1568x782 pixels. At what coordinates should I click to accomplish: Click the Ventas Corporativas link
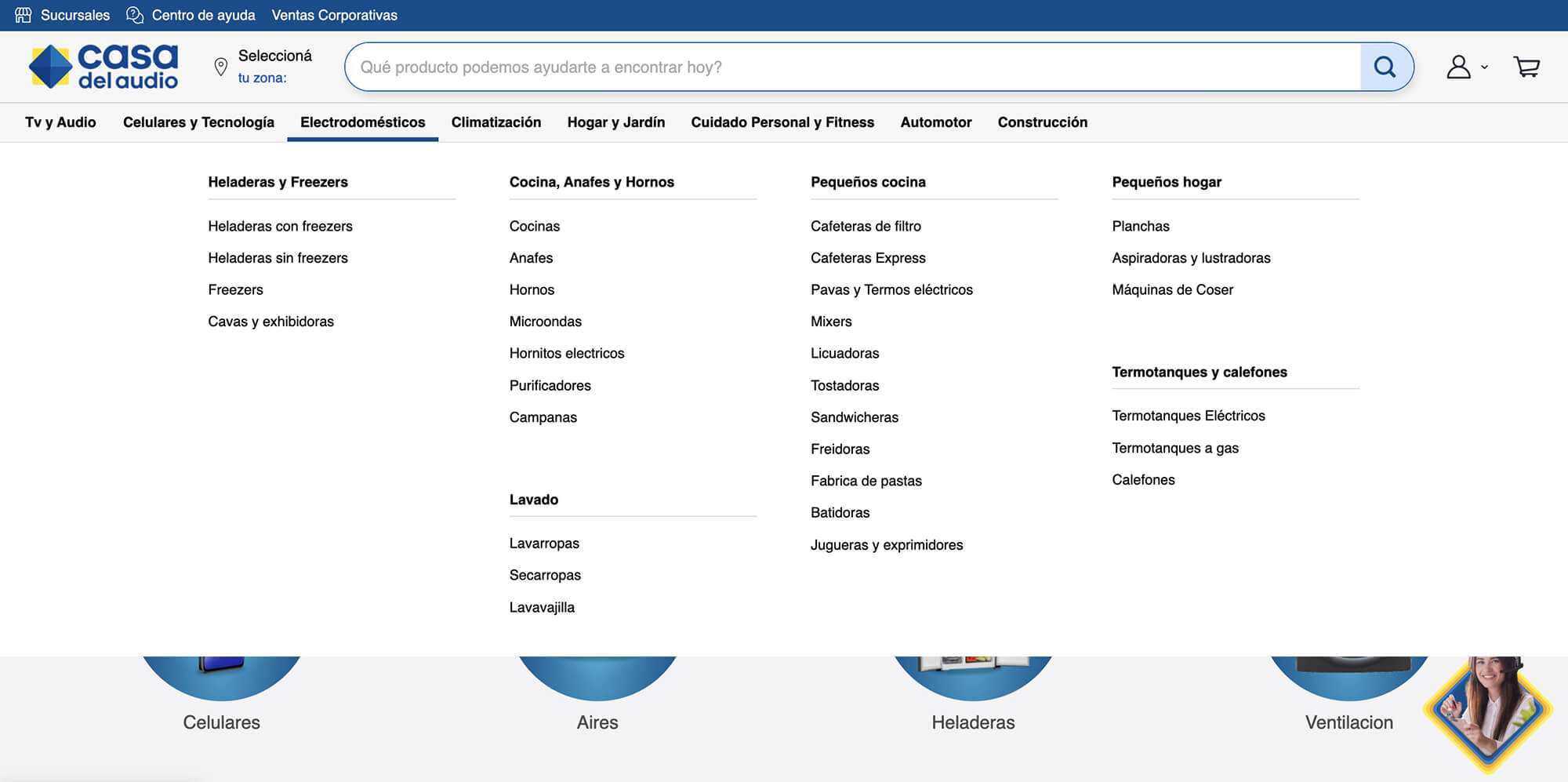click(334, 15)
